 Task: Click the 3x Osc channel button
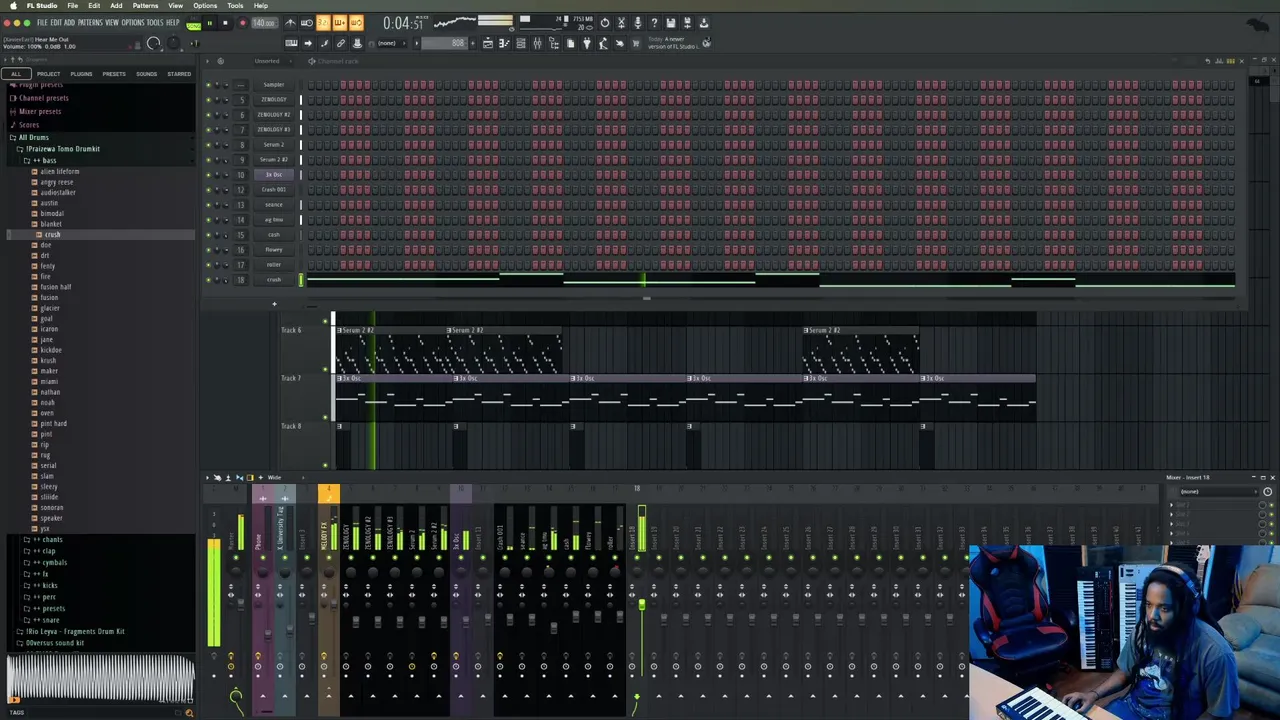coord(273,174)
